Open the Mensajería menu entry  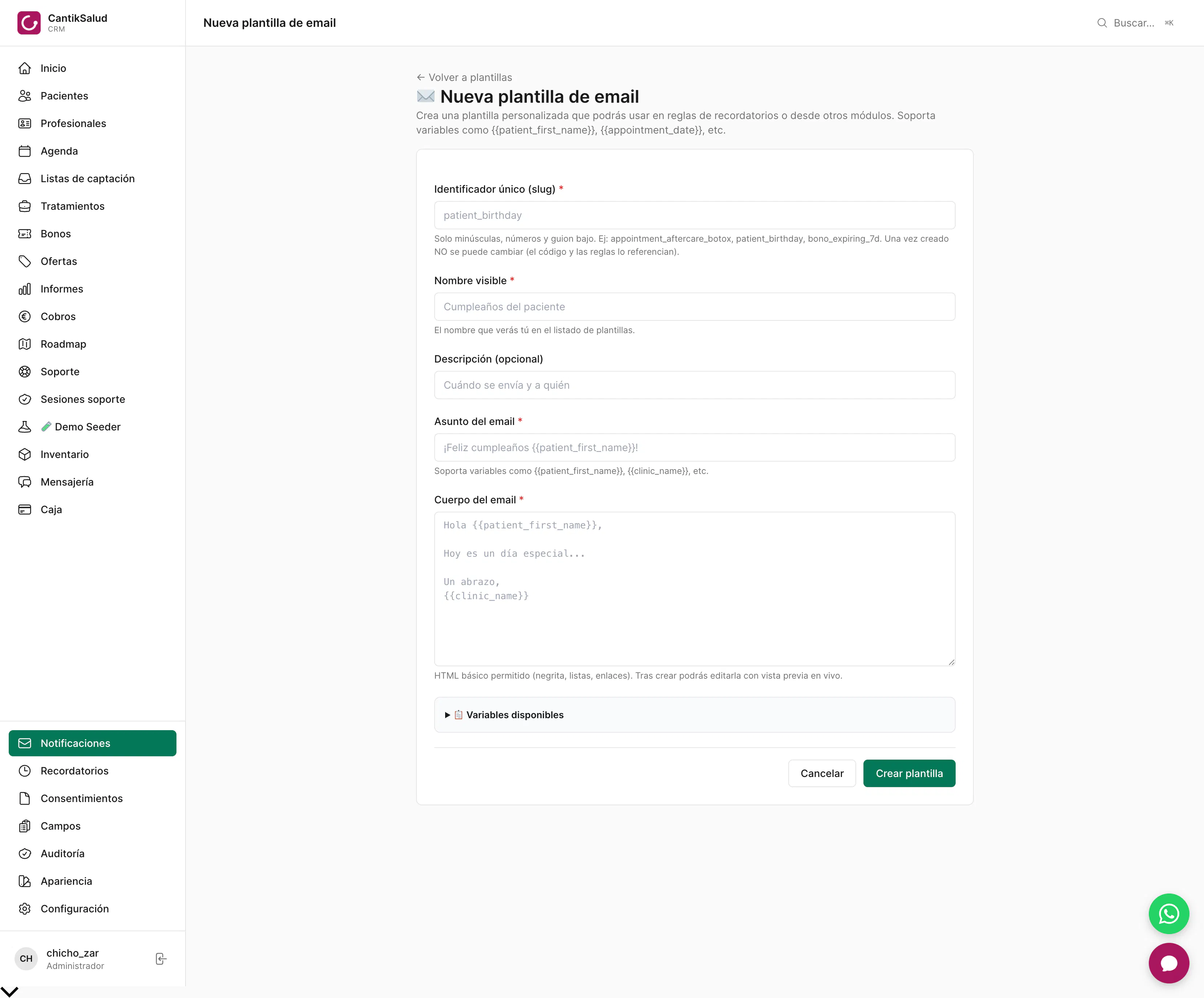(x=92, y=482)
